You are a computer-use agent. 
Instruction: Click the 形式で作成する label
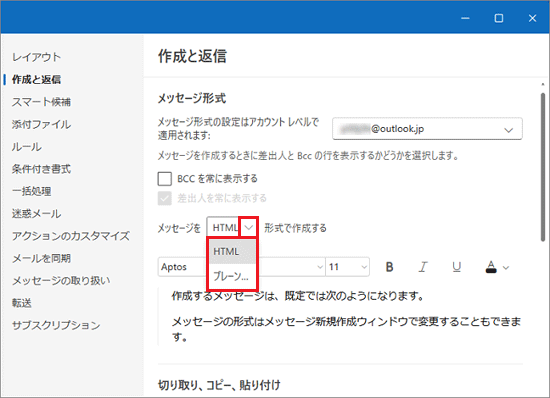point(295,228)
